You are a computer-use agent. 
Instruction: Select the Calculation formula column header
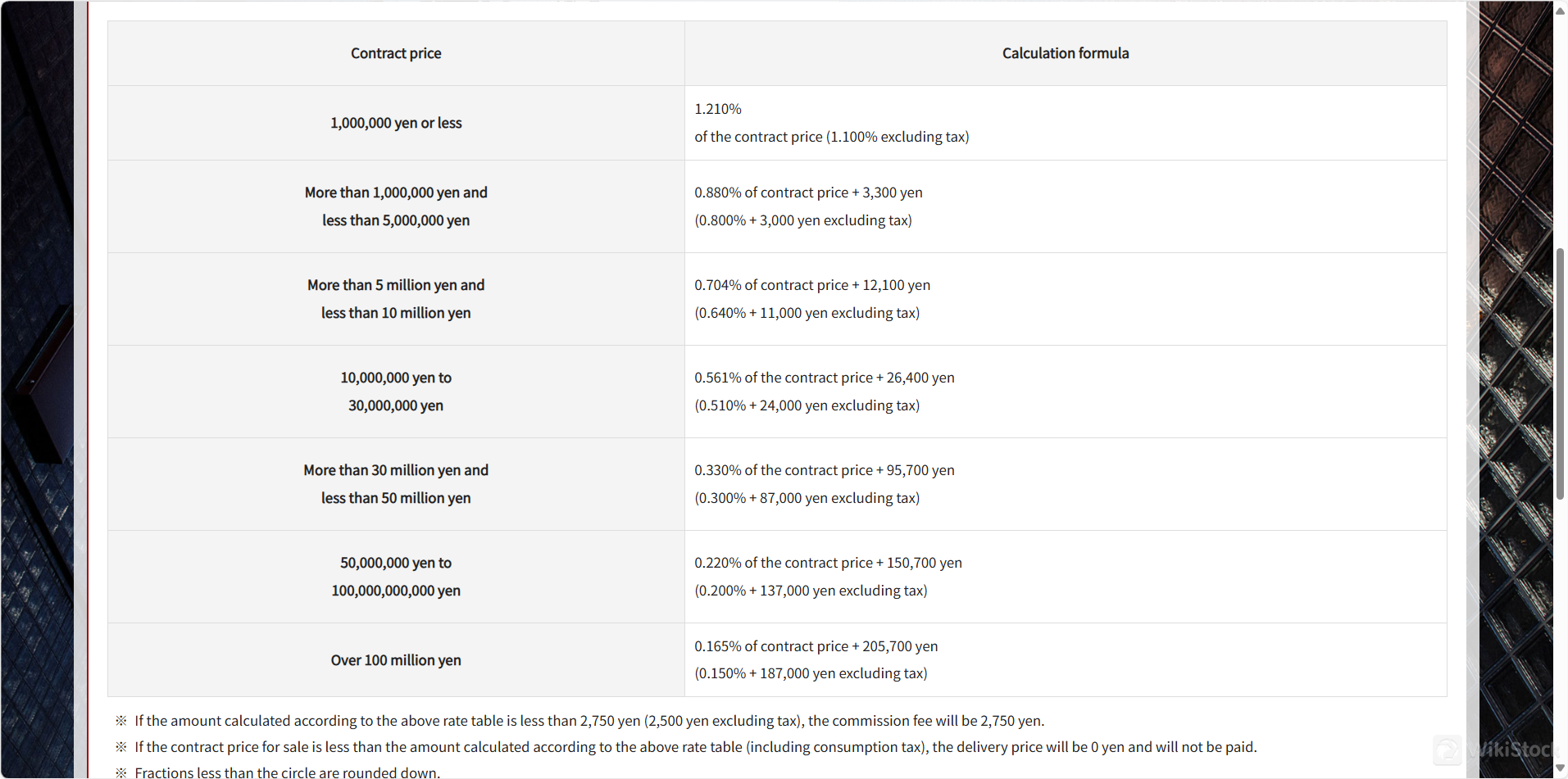tap(1065, 52)
